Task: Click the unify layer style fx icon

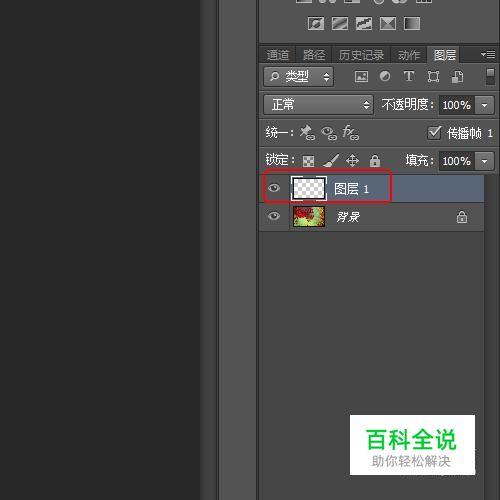Action: pos(351,133)
